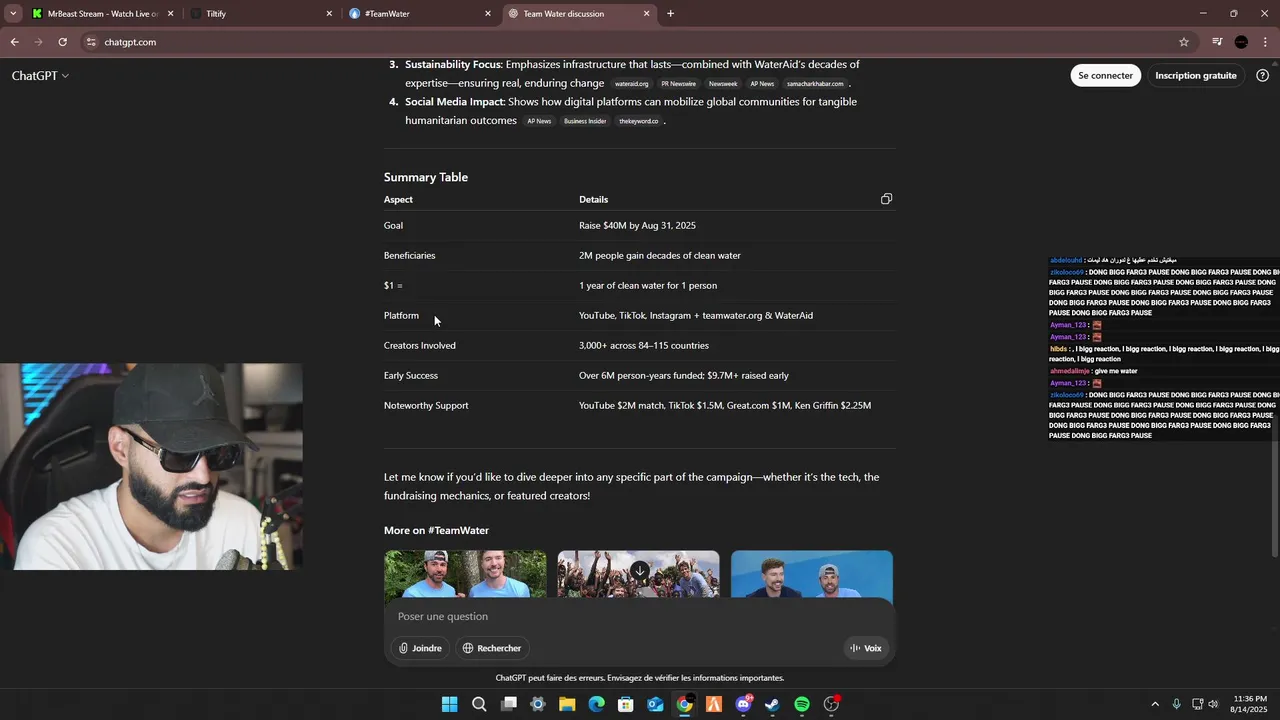Image resolution: width=1280 pixels, height=720 pixels.
Task: Open Chrome profile avatar
Action: (1241, 42)
